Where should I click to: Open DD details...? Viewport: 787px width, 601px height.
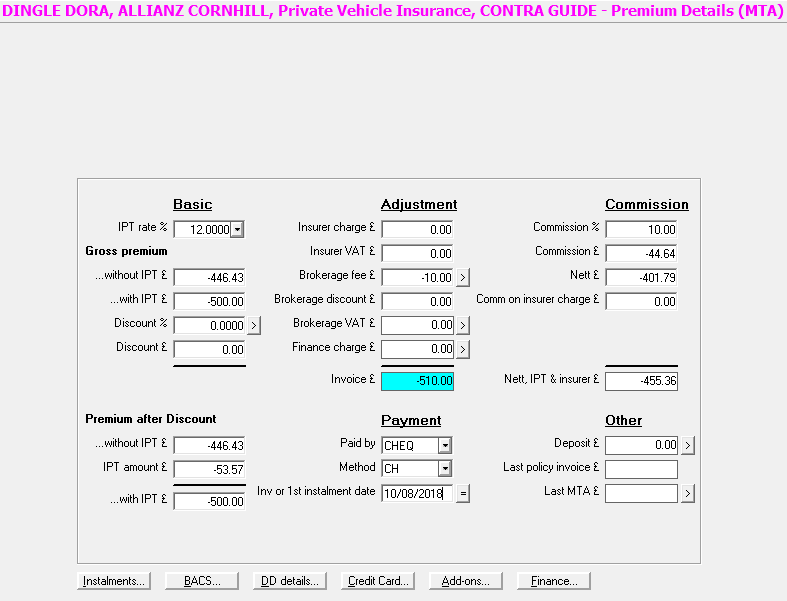click(290, 581)
